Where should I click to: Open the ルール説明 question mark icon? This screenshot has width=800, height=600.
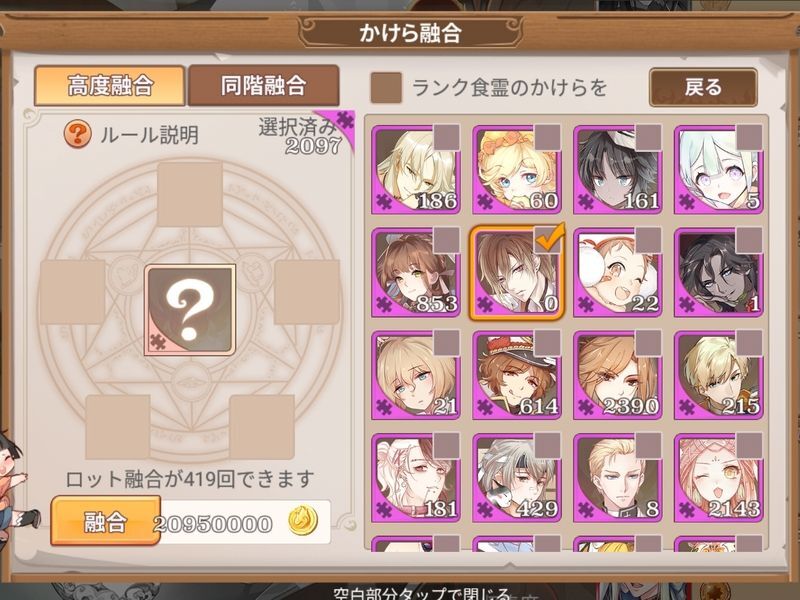(x=78, y=134)
